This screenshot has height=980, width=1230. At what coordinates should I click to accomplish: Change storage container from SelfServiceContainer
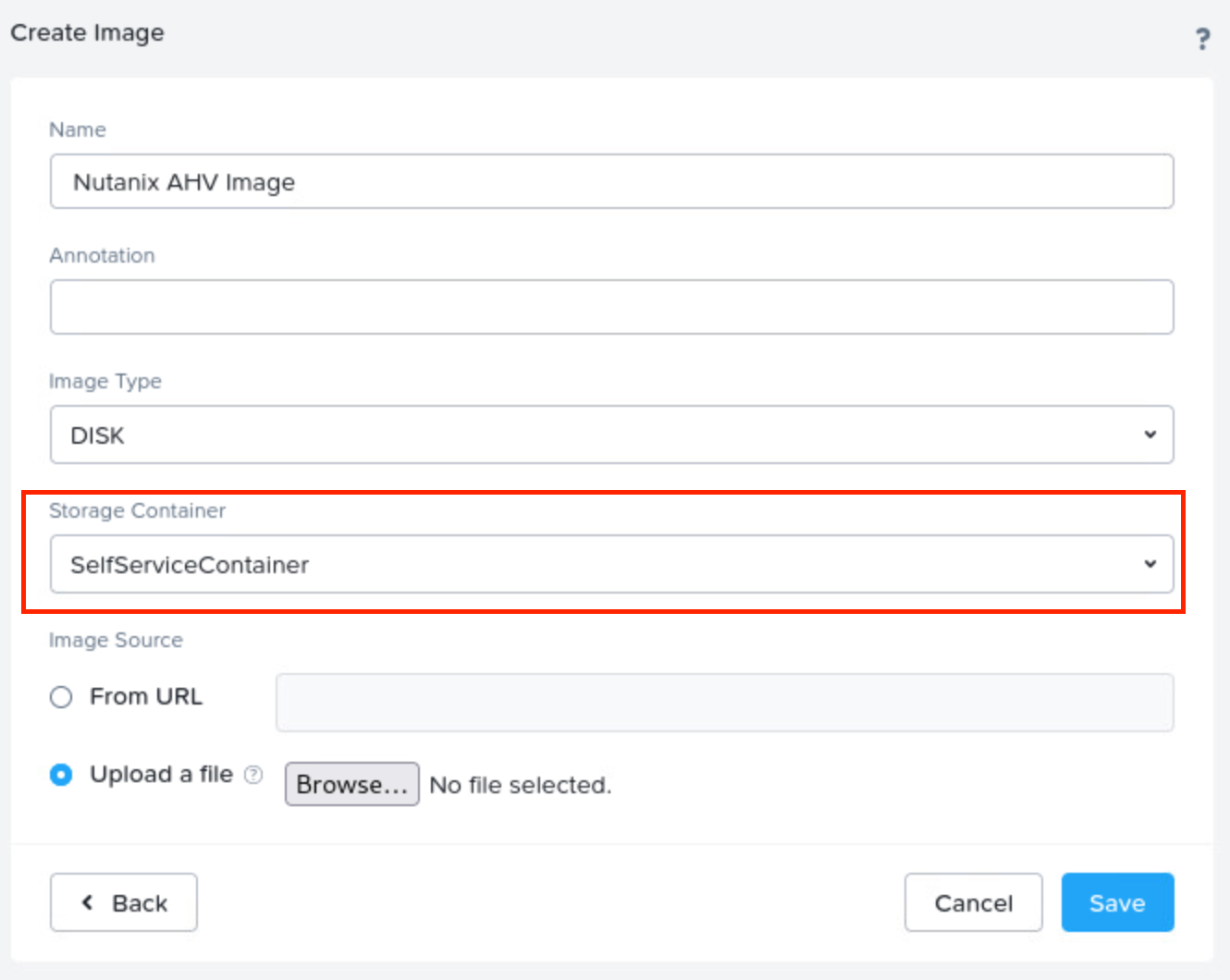(x=610, y=564)
